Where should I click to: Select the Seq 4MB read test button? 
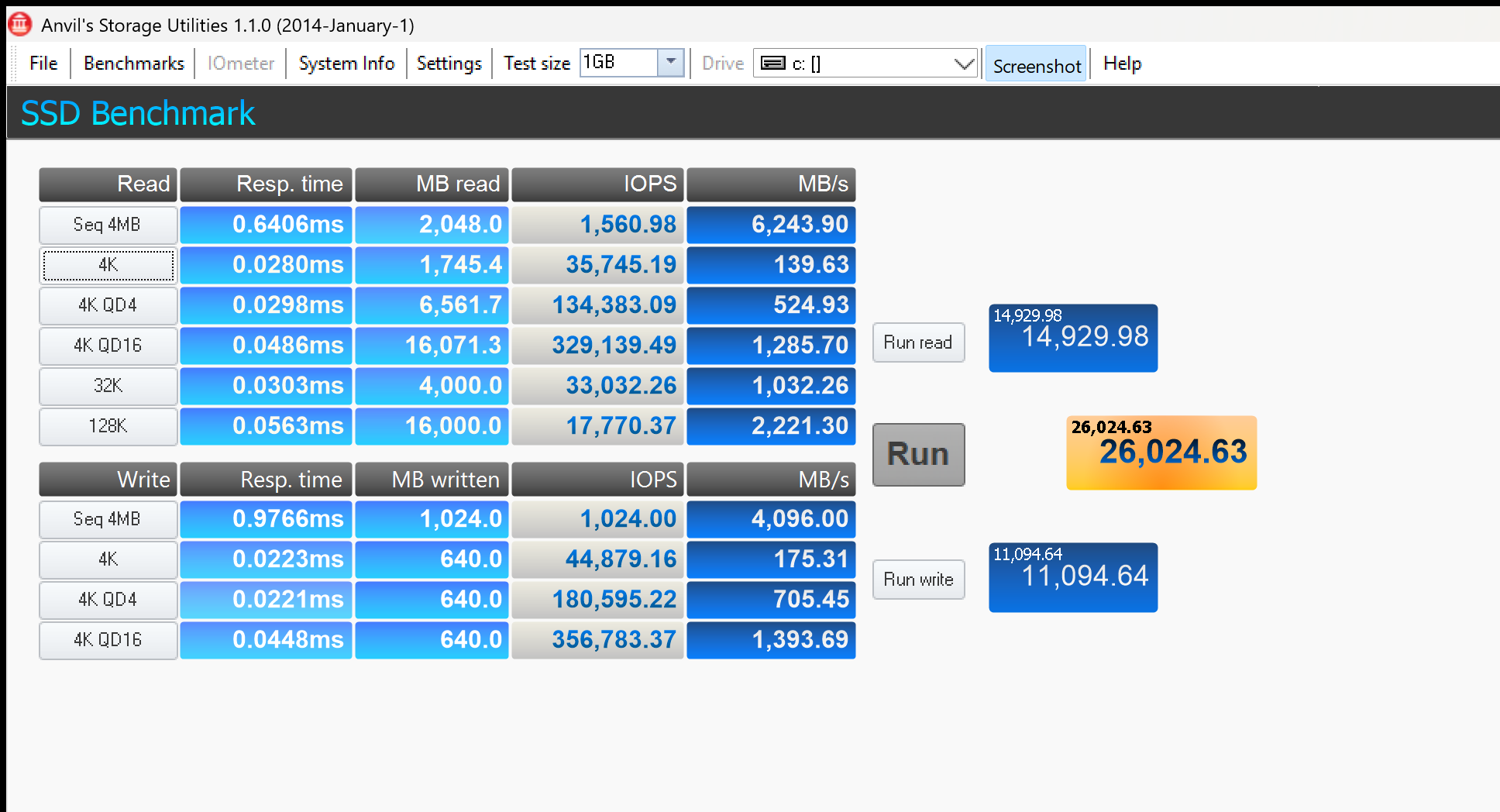pos(108,225)
